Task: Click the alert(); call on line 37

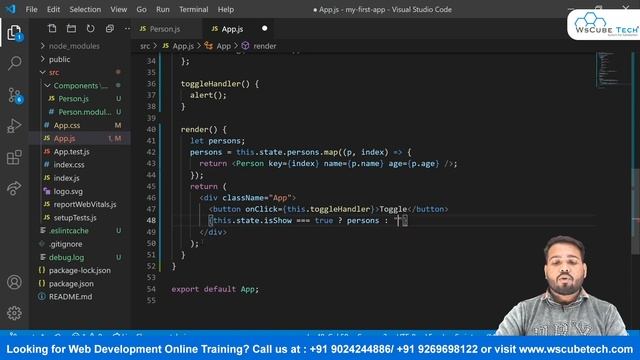Action: (208, 95)
